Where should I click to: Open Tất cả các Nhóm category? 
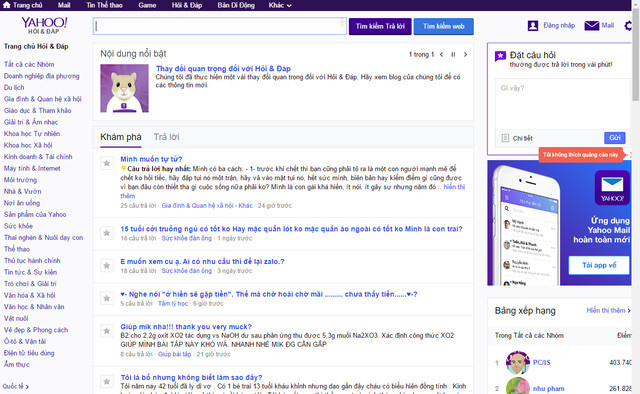29,64
